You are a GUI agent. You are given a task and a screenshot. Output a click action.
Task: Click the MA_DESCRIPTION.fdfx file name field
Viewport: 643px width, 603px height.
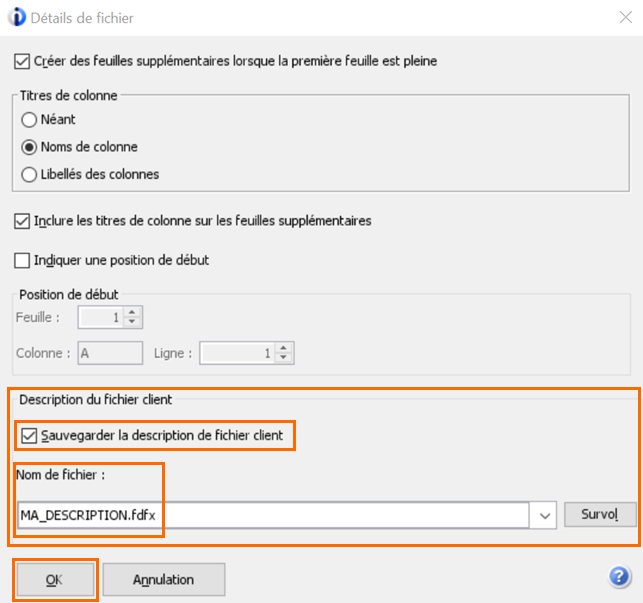click(274, 515)
